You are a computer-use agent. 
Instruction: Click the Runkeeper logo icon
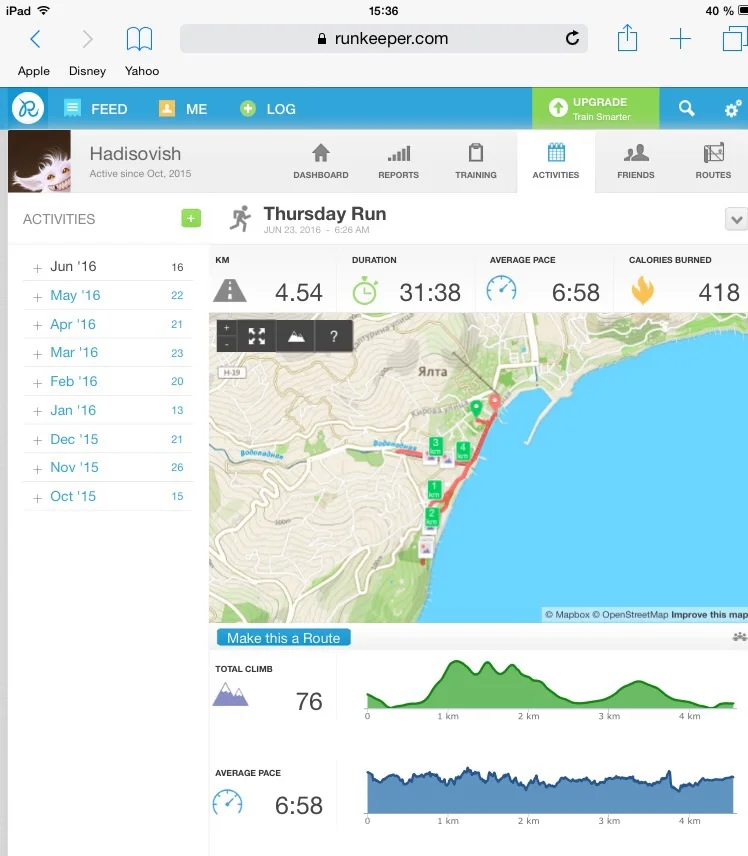(x=28, y=108)
